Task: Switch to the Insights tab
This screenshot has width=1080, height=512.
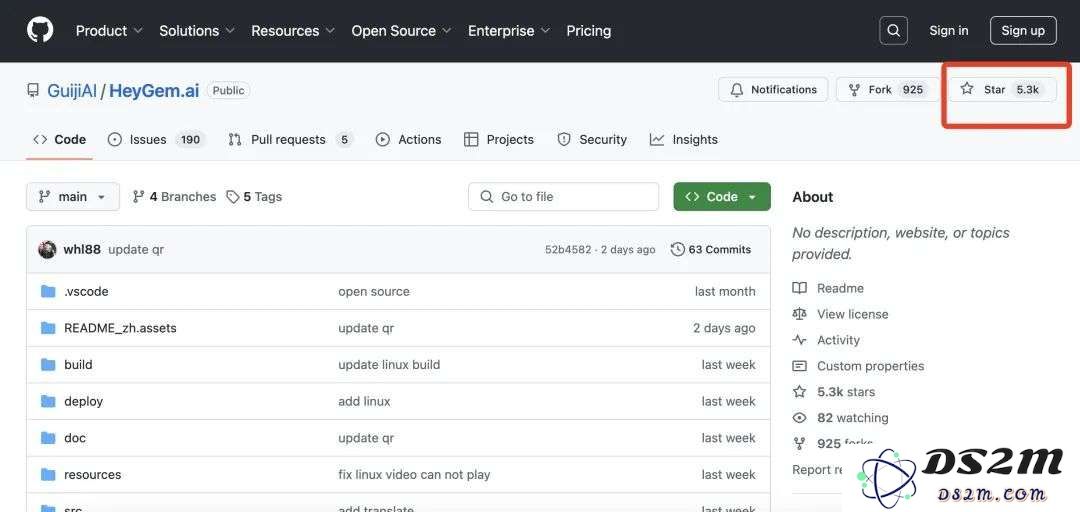Action: tap(683, 139)
